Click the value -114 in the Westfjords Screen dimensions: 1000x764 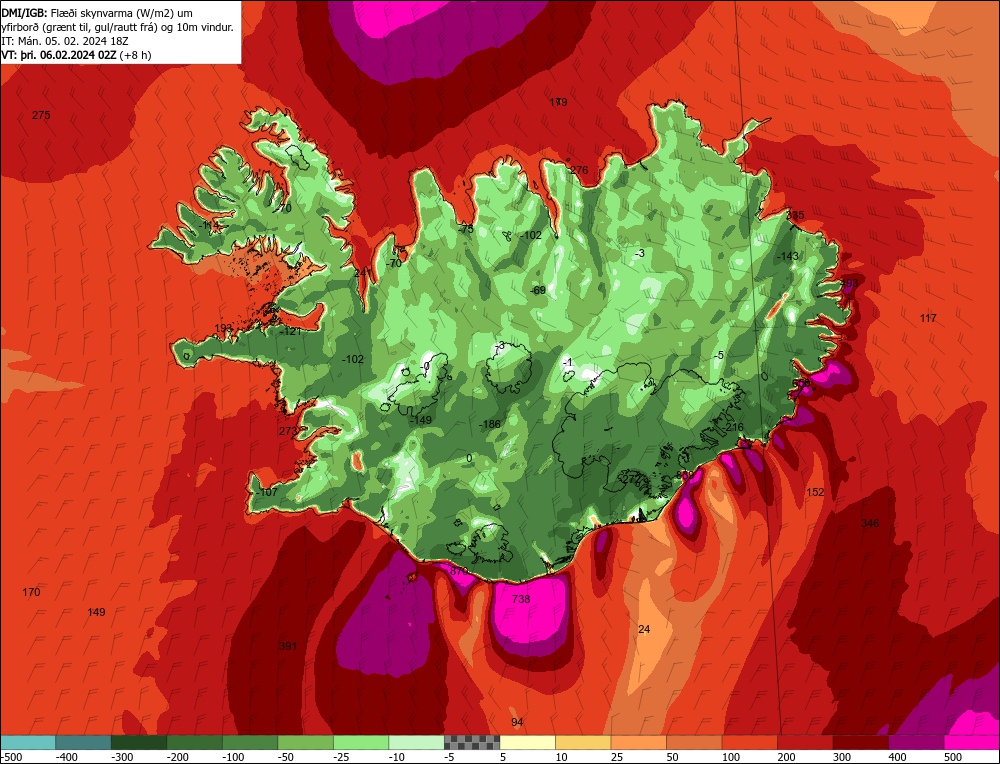[208, 225]
